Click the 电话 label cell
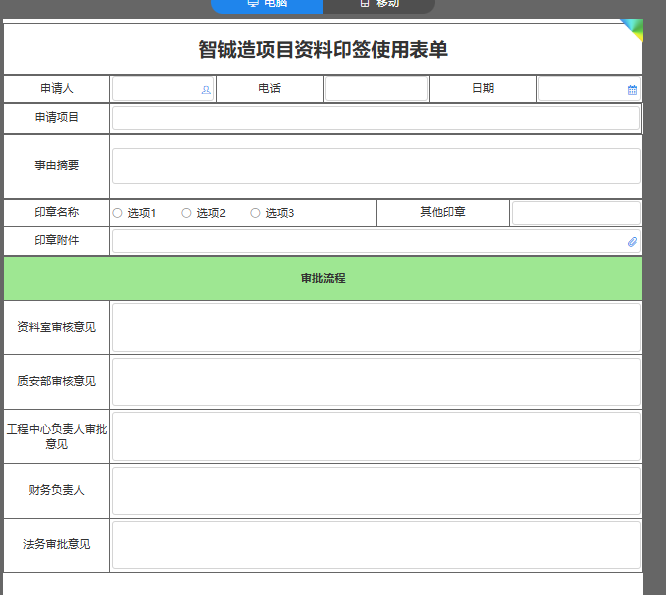Screen dimensions: 666x595 click(270, 88)
